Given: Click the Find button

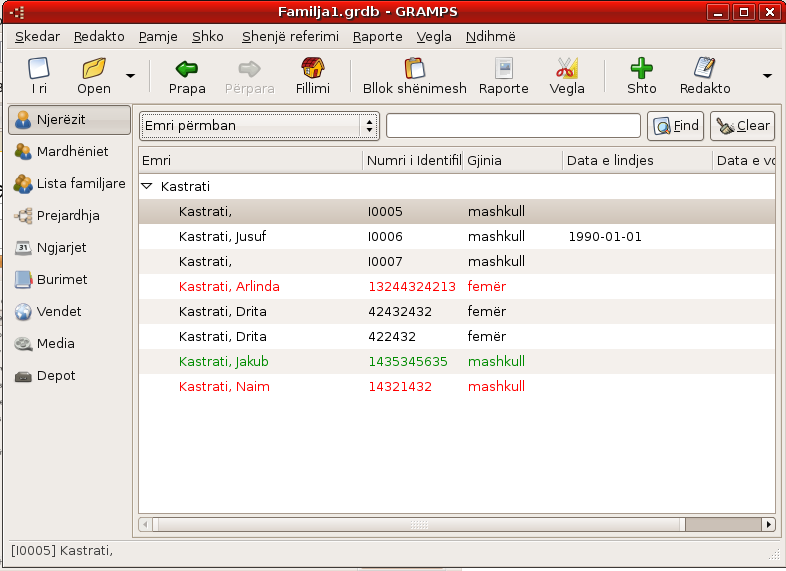Looking at the screenshot, I should click(x=676, y=125).
